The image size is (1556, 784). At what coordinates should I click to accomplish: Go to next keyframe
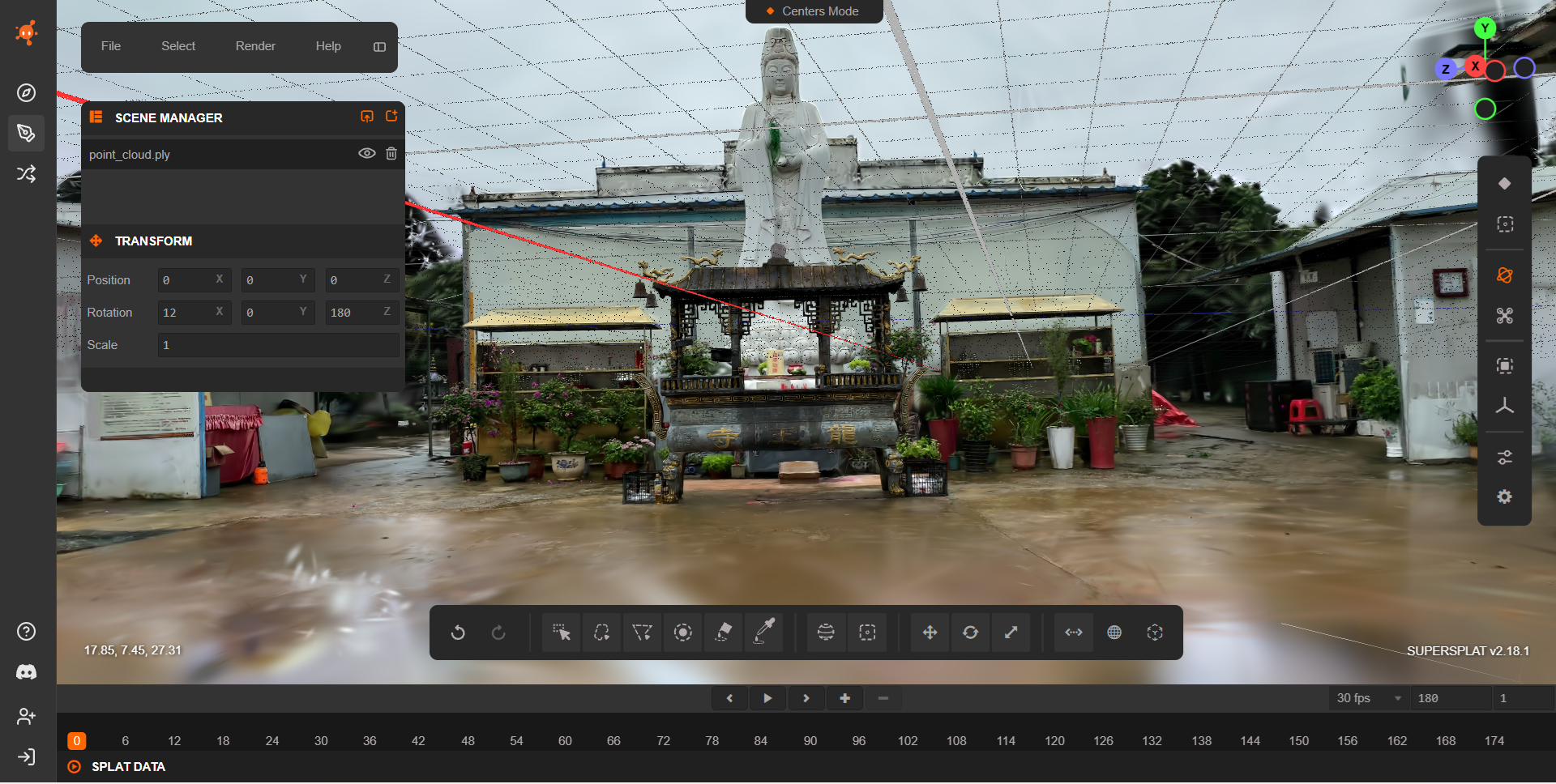click(806, 698)
